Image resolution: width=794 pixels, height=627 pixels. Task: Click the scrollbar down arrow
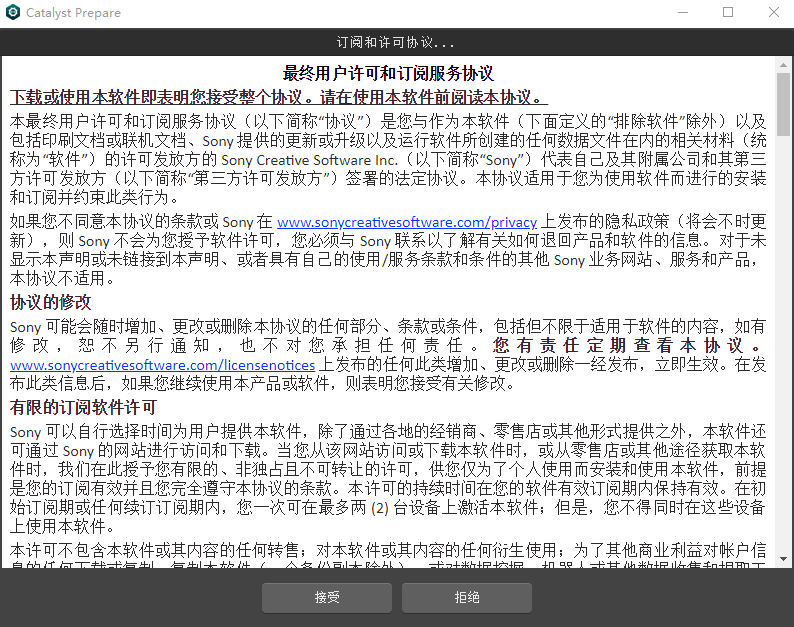pyautogui.click(x=783, y=559)
